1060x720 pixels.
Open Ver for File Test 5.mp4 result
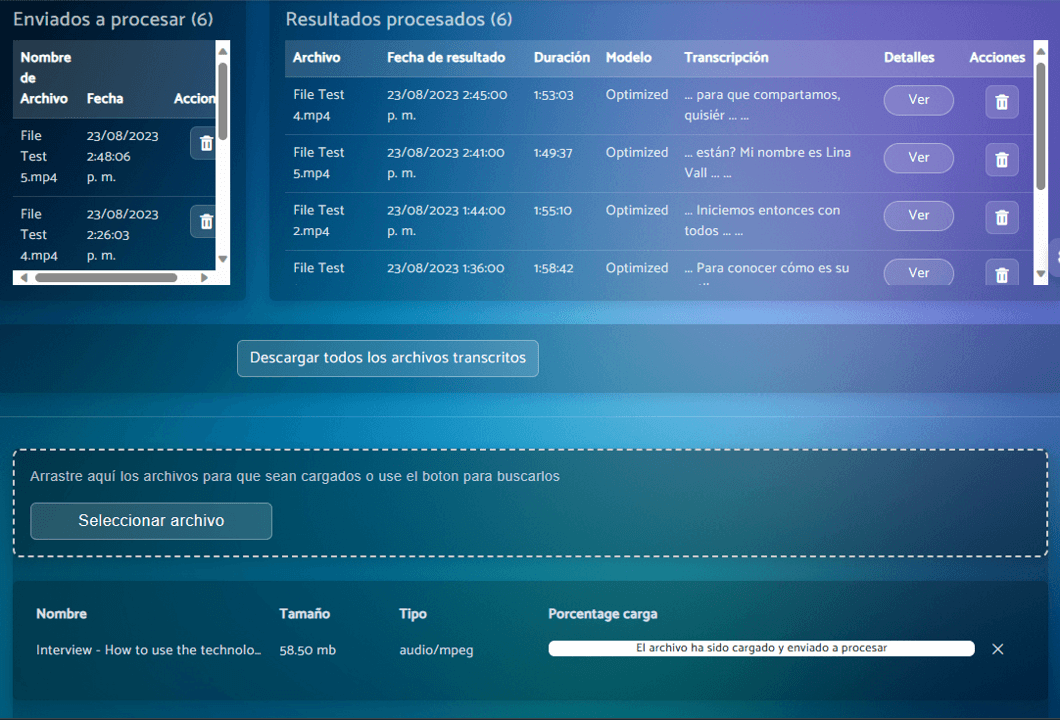pos(918,158)
